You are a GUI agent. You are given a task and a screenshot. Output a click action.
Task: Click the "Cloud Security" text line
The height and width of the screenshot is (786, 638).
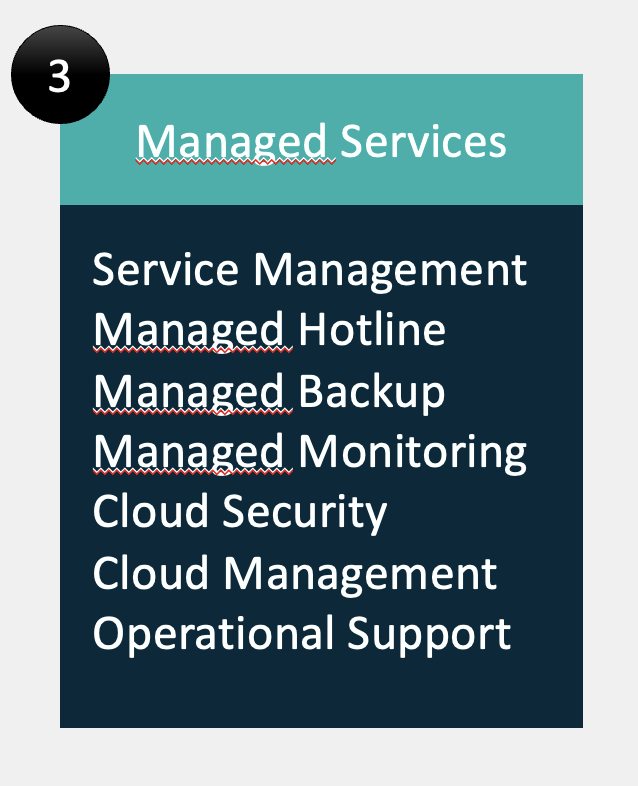pos(239,513)
